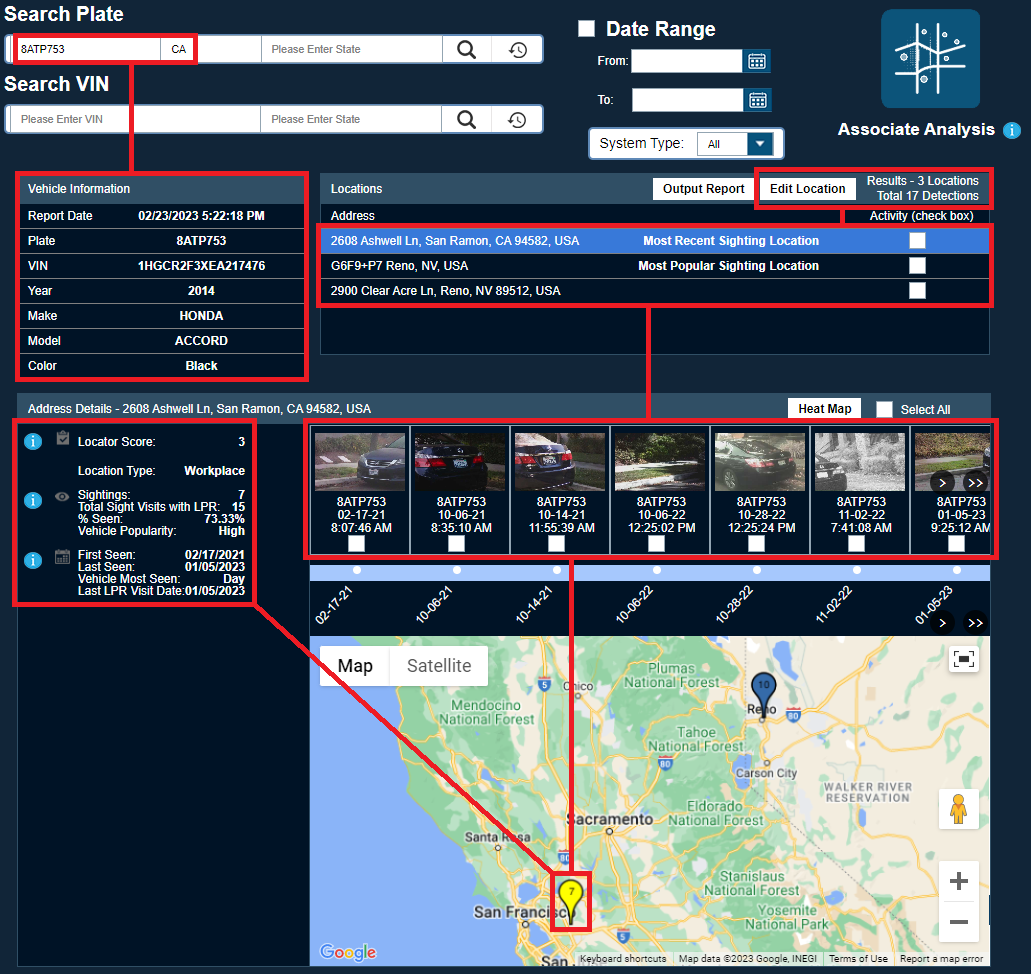
Task: Click the Search Plate magnifier icon
Action: point(466,49)
